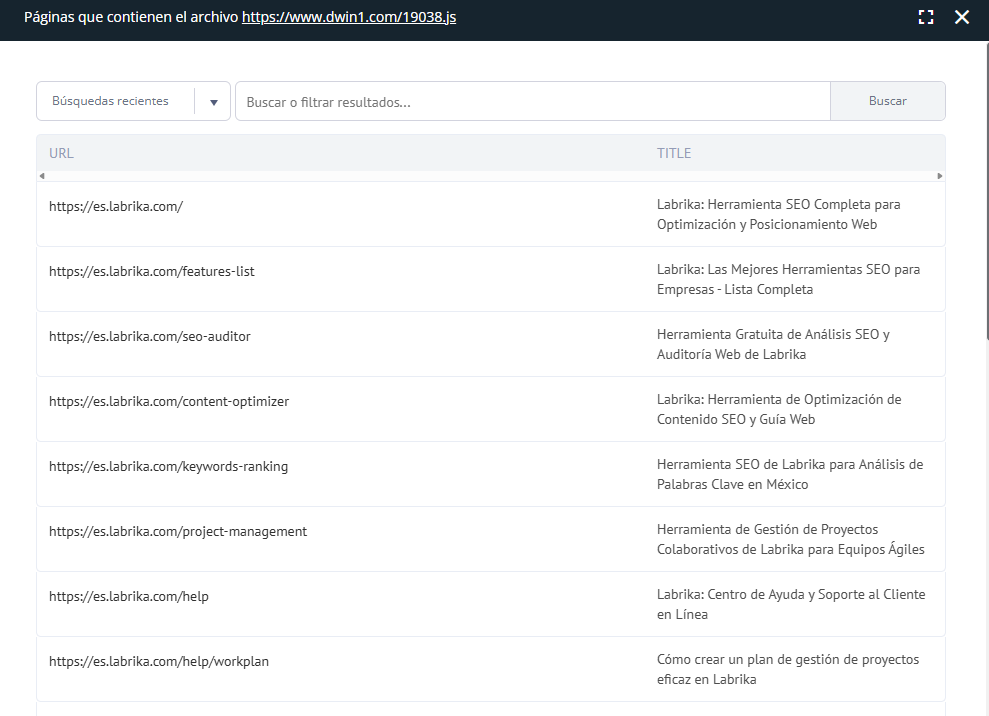Click the dropdown arrow beside Búsquedas recientes
This screenshot has width=989, height=716.
(214, 102)
